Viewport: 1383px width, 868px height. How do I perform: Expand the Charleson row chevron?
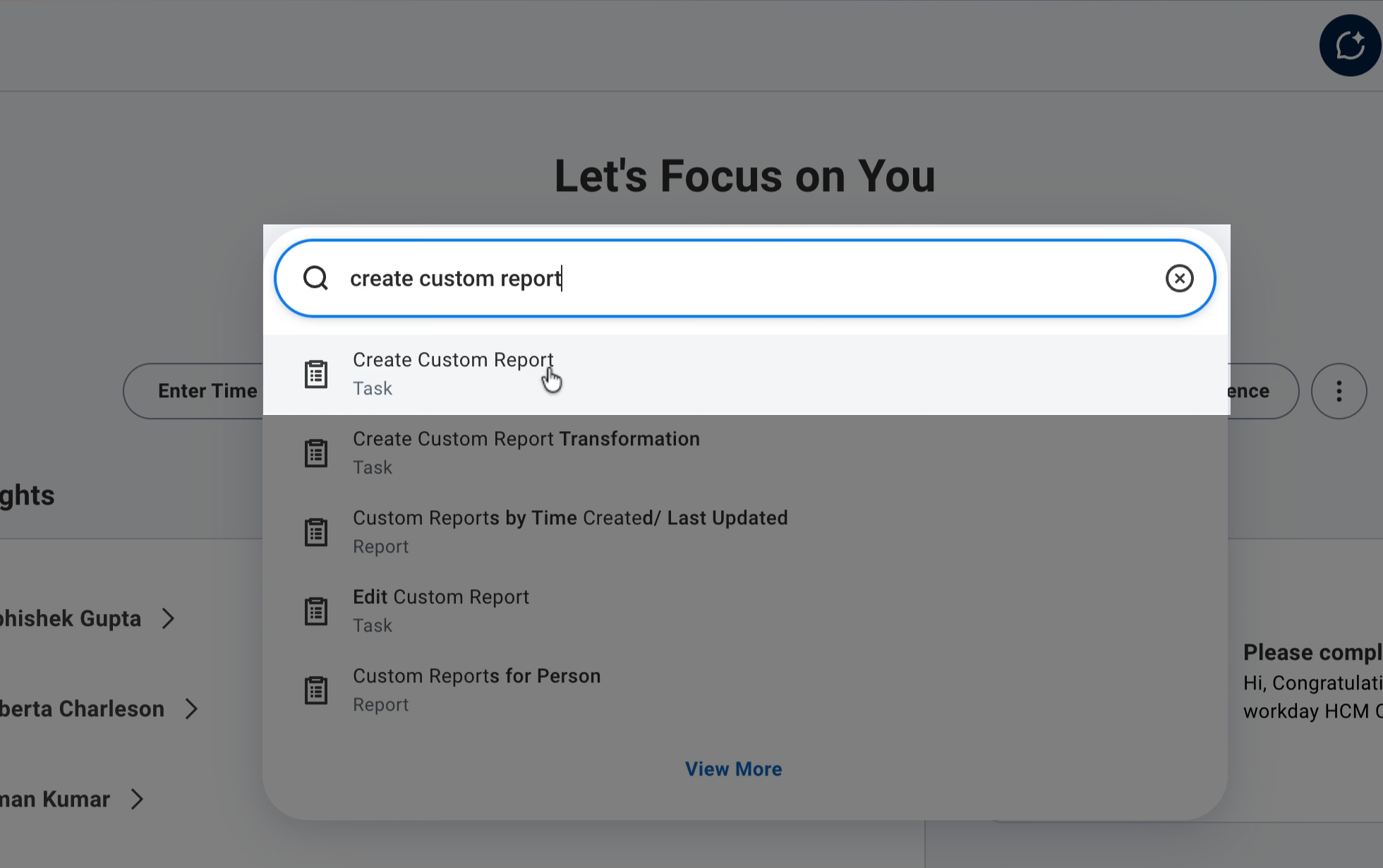point(191,709)
